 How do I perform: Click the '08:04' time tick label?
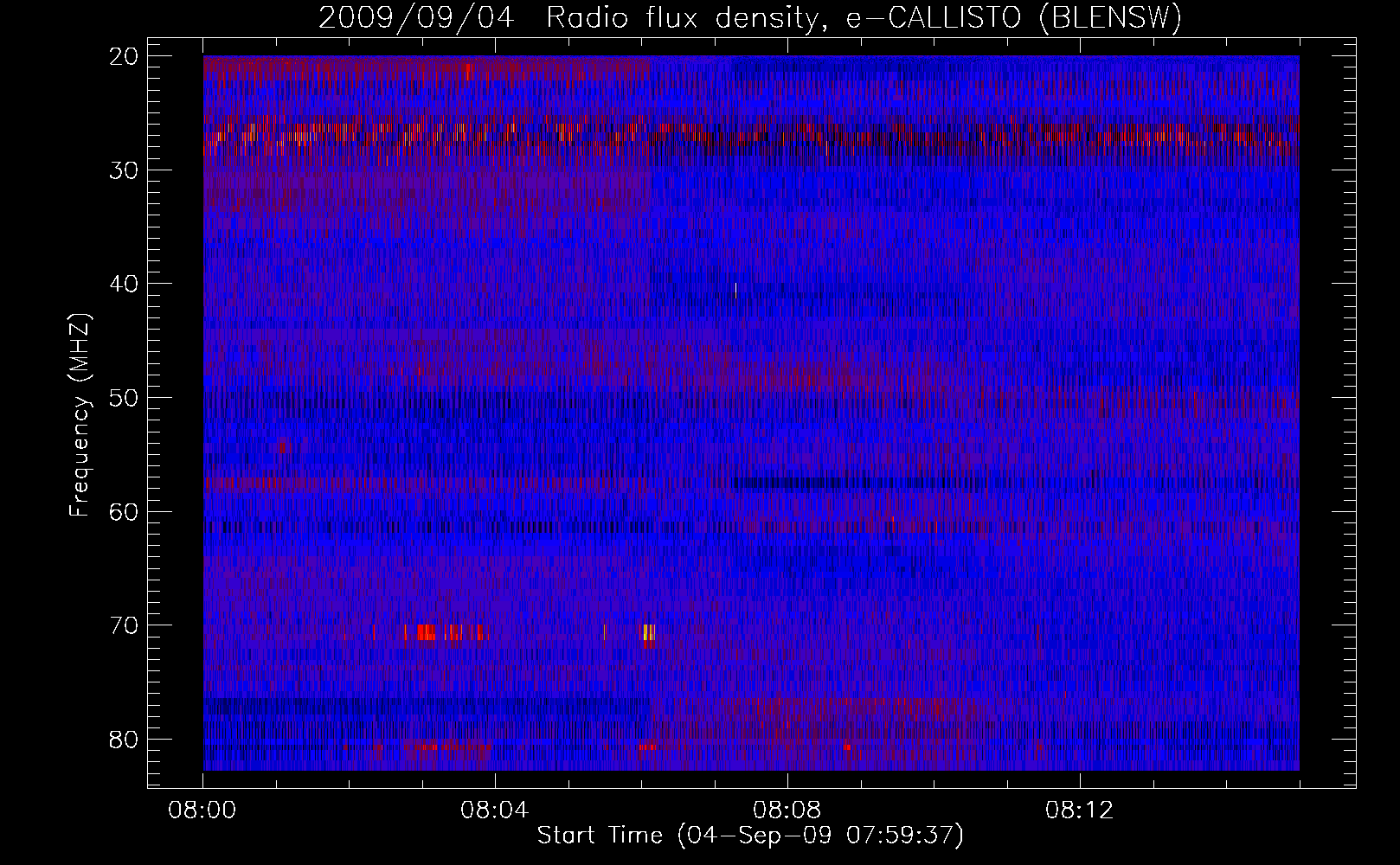(495, 811)
